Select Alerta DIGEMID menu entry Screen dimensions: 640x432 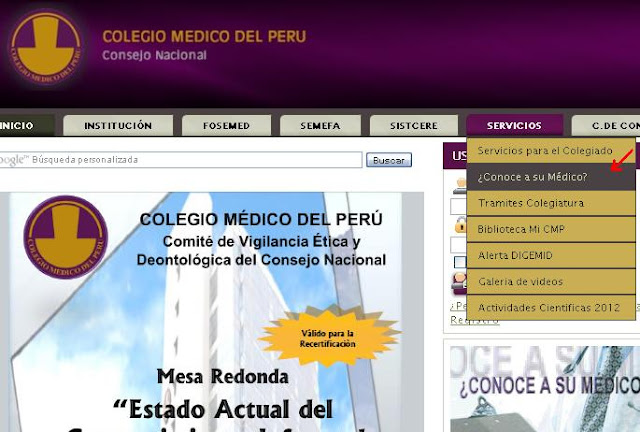tap(551, 255)
